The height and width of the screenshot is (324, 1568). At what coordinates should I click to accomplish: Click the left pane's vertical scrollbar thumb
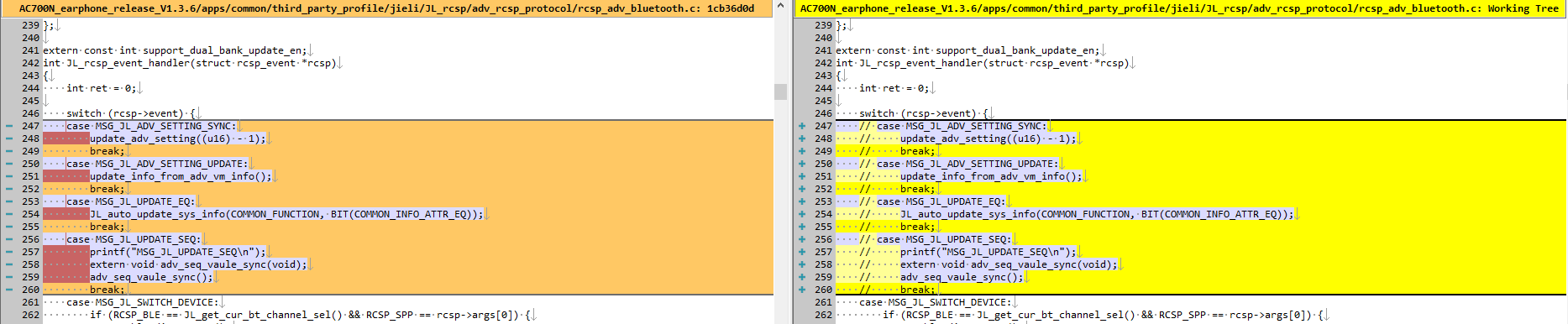click(x=780, y=91)
